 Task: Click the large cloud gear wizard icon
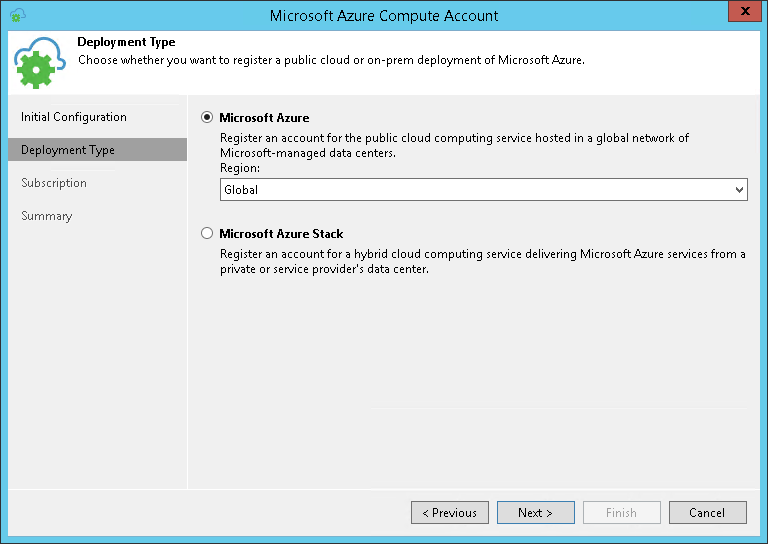(x=39, y=63)
